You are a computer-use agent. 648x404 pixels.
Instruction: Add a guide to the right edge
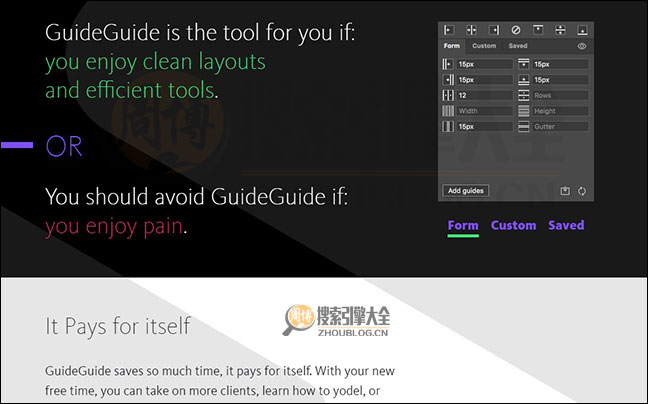(494, 30)
